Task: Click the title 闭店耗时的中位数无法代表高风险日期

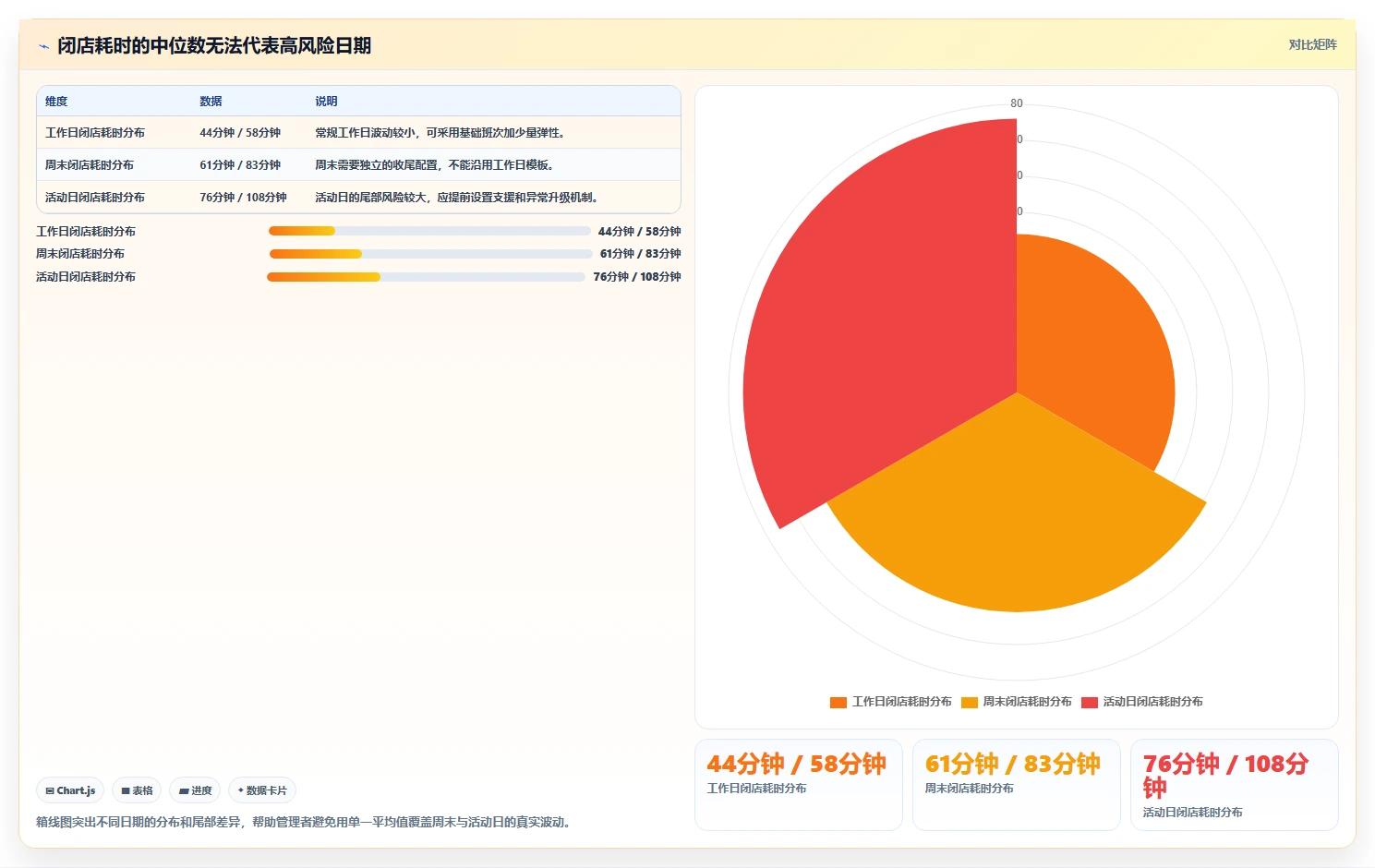Action: 214,46
